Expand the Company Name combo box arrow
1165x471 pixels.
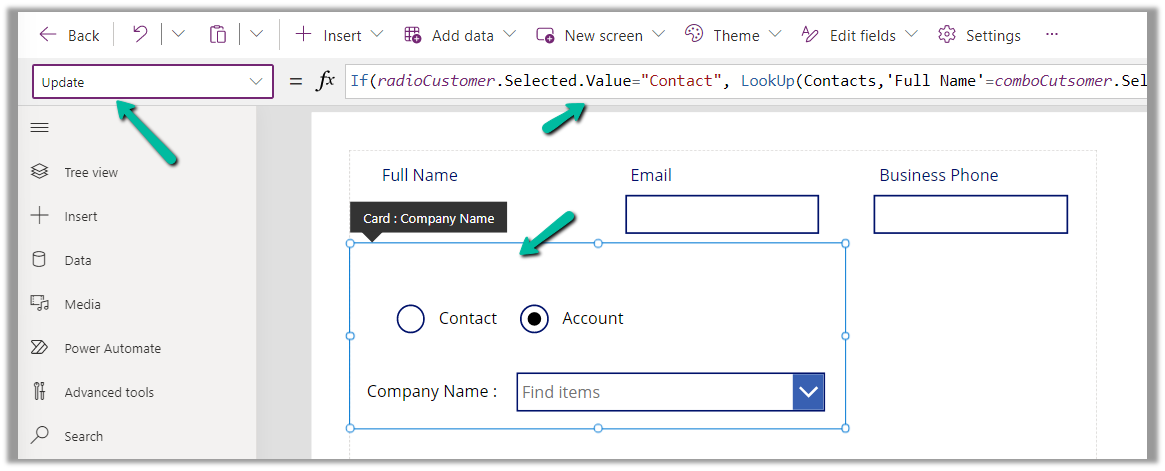808,392
